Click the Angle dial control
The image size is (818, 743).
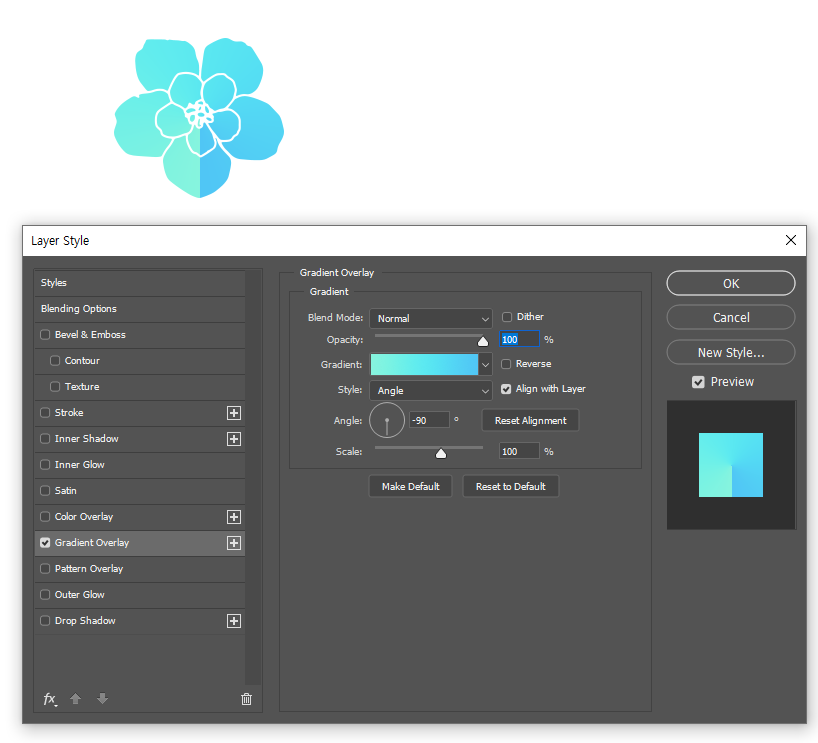pyautogui.click(x=387, y=421)
